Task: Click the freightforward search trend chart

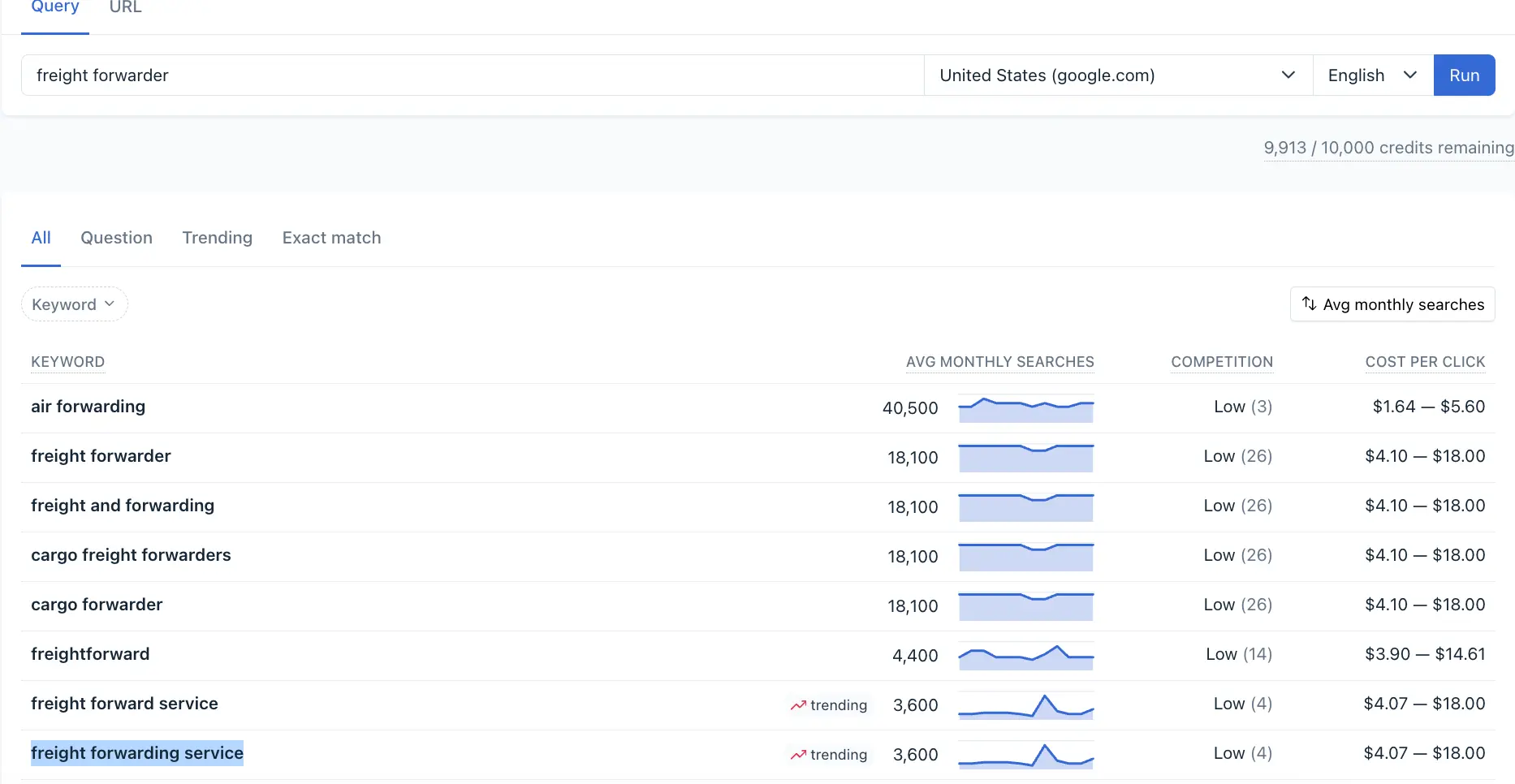Action: click(1025, 656)
